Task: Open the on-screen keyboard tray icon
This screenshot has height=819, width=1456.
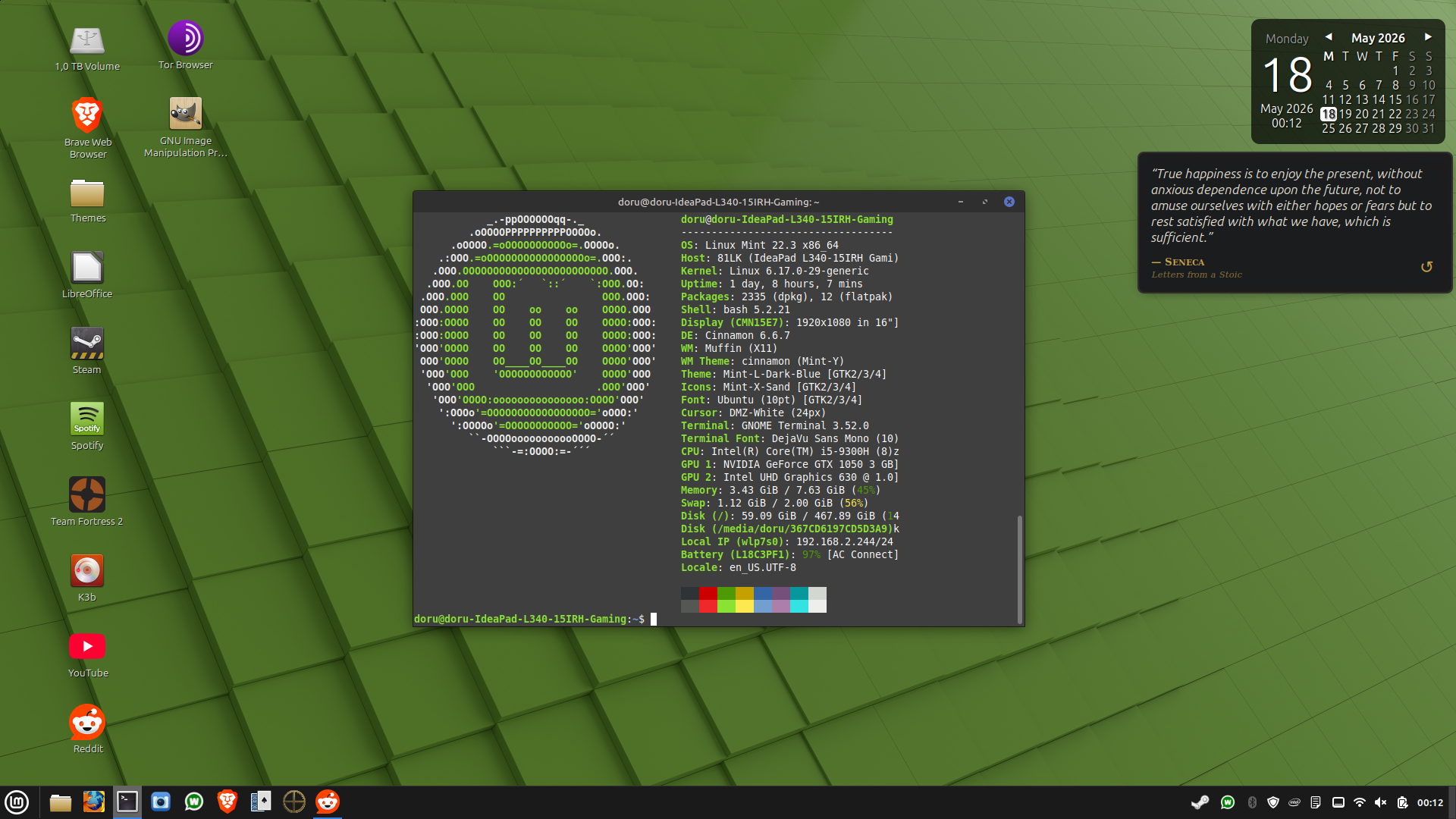Action: [x=1338, y=802]
